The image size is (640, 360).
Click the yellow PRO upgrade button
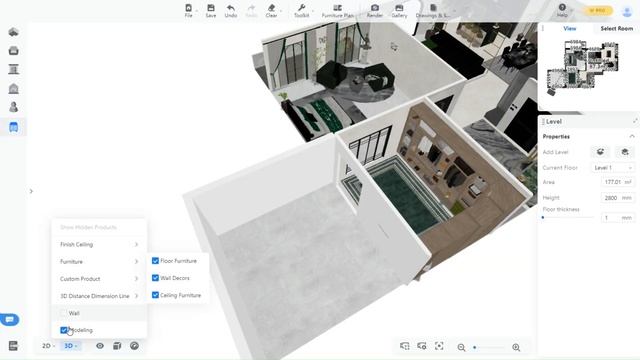[x=598, y=11]
